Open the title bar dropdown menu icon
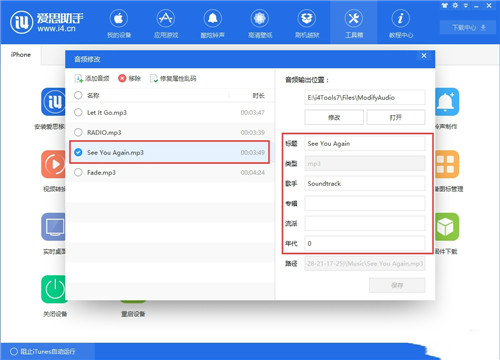500x360 pixels. click(x=466, y=6)
